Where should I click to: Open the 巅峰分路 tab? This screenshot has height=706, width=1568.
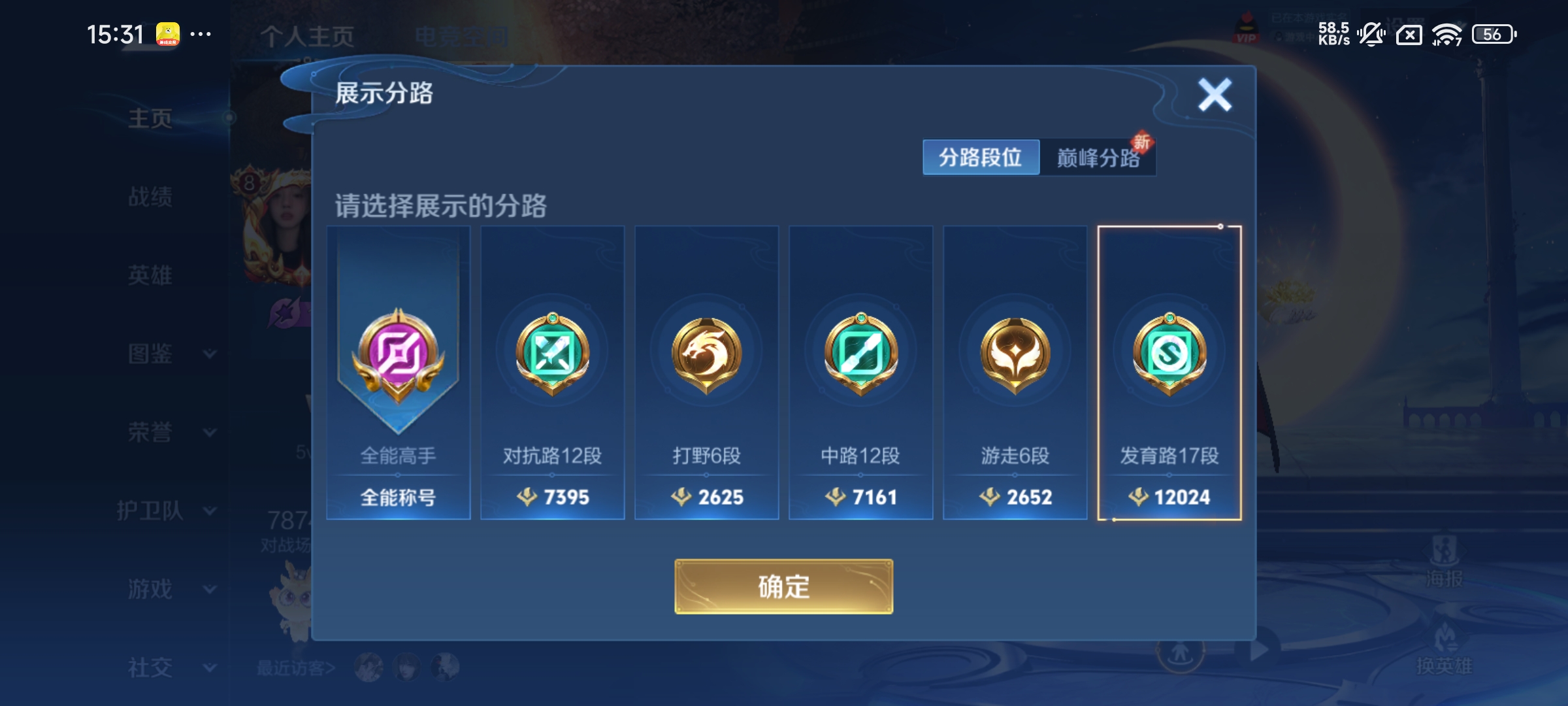(x=1098, y=158)
